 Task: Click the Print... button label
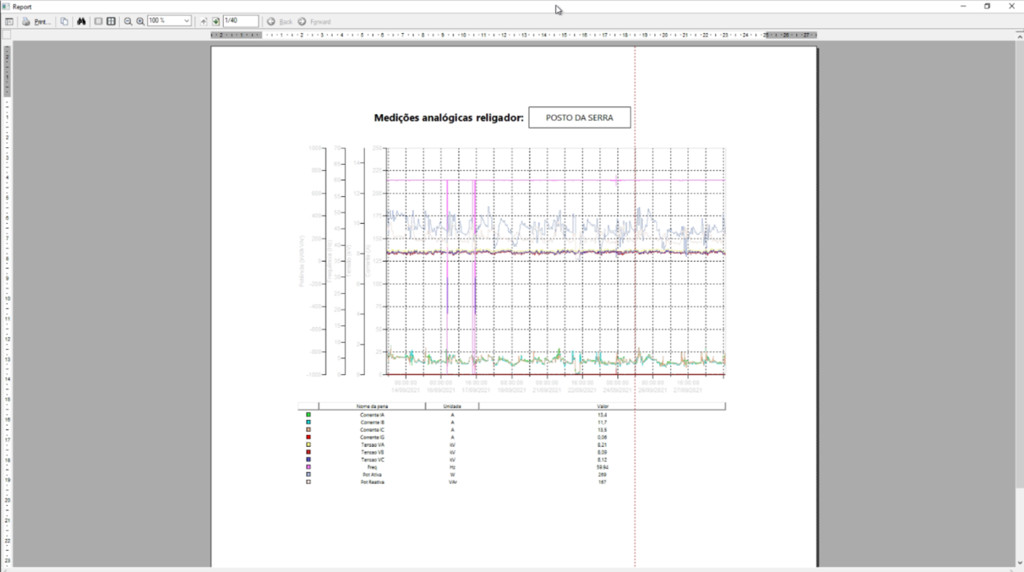pyautogui.click(x=44, y=21)
